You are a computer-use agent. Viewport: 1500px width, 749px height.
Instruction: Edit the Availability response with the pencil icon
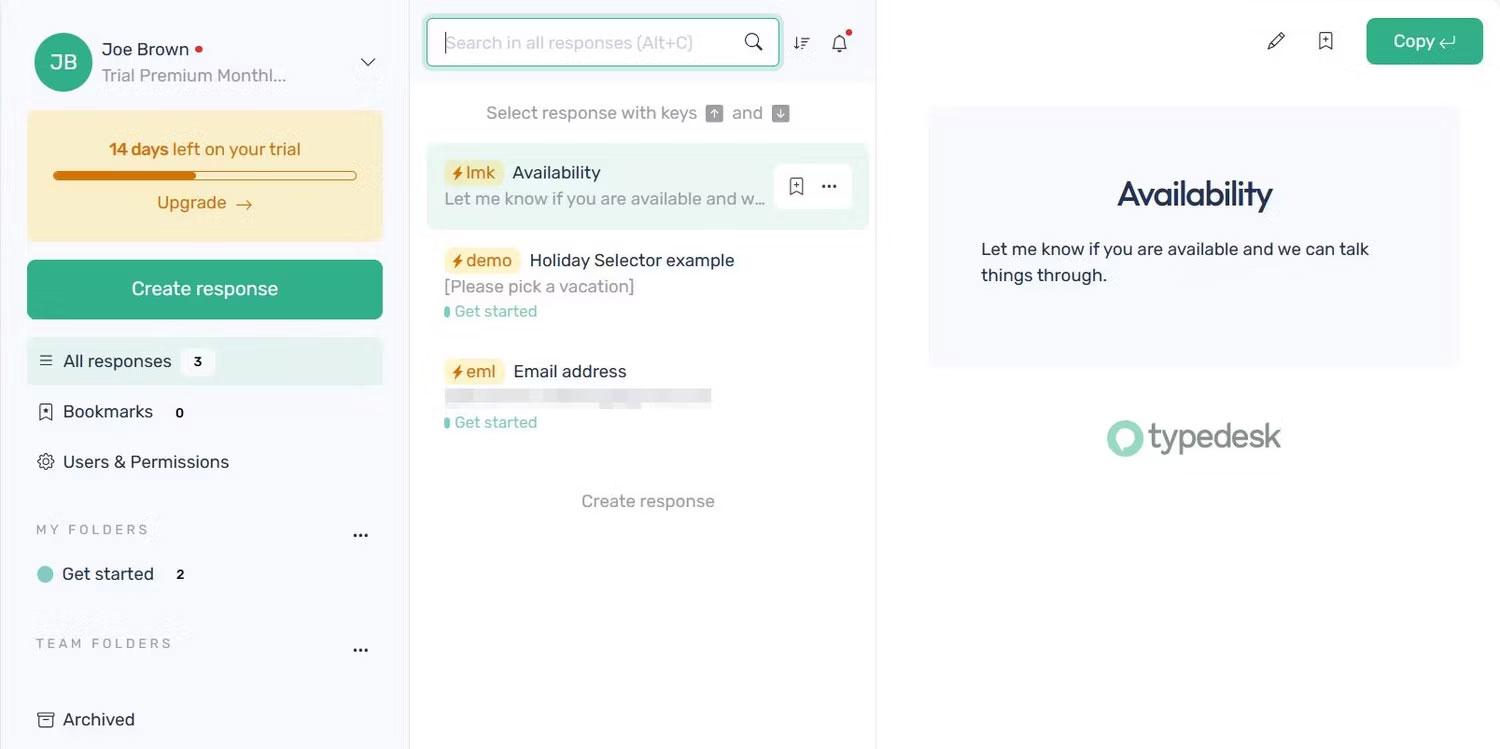(x=1276, y=41)
